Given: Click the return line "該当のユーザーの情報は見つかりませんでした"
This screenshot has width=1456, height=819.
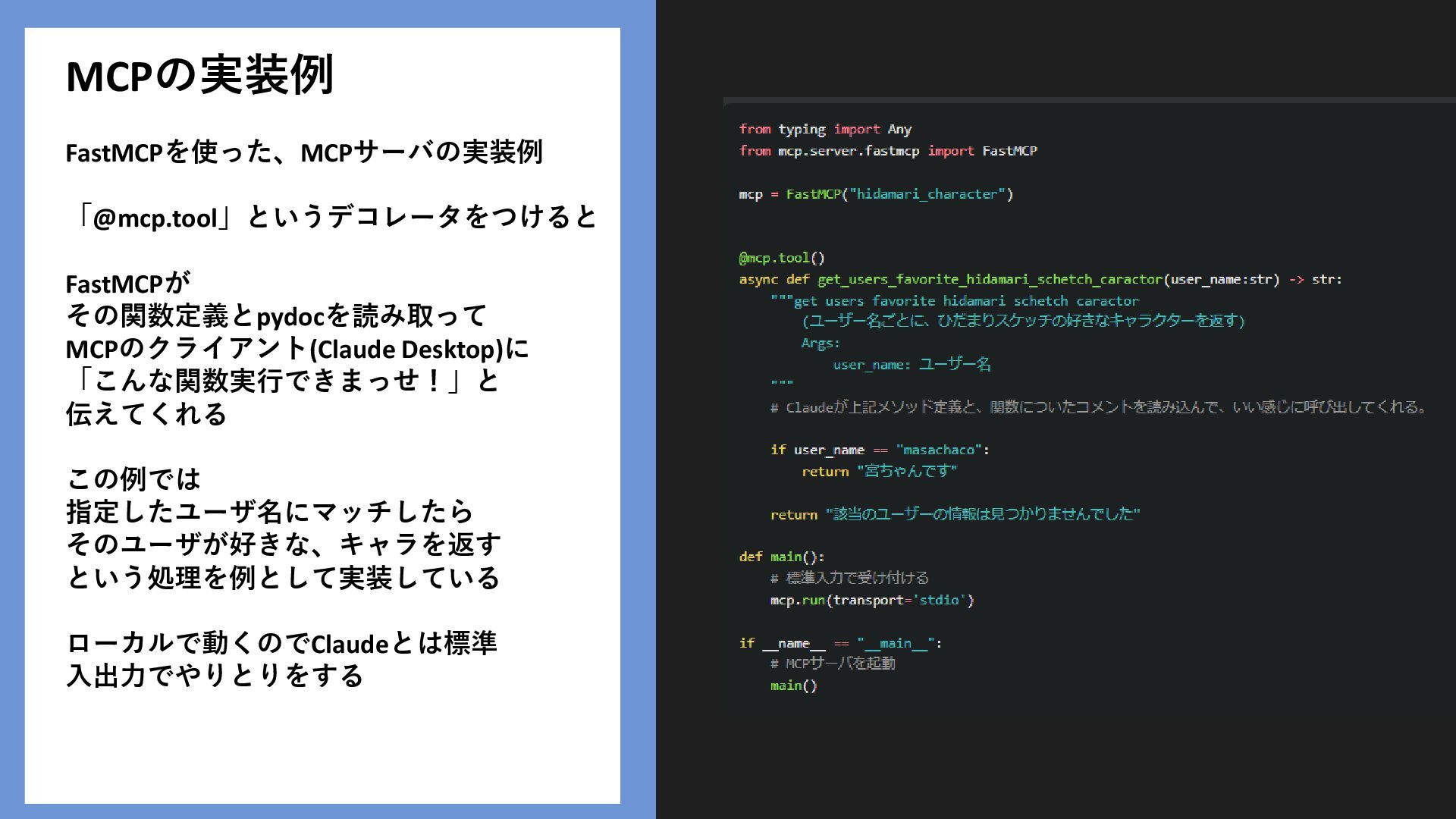Looking at the screenshot, I should point(955,515).
